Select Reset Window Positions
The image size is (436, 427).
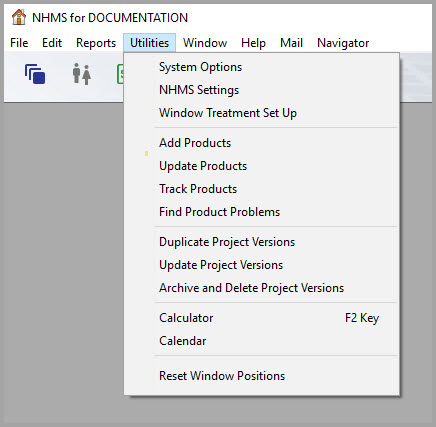tap(262, 376)
